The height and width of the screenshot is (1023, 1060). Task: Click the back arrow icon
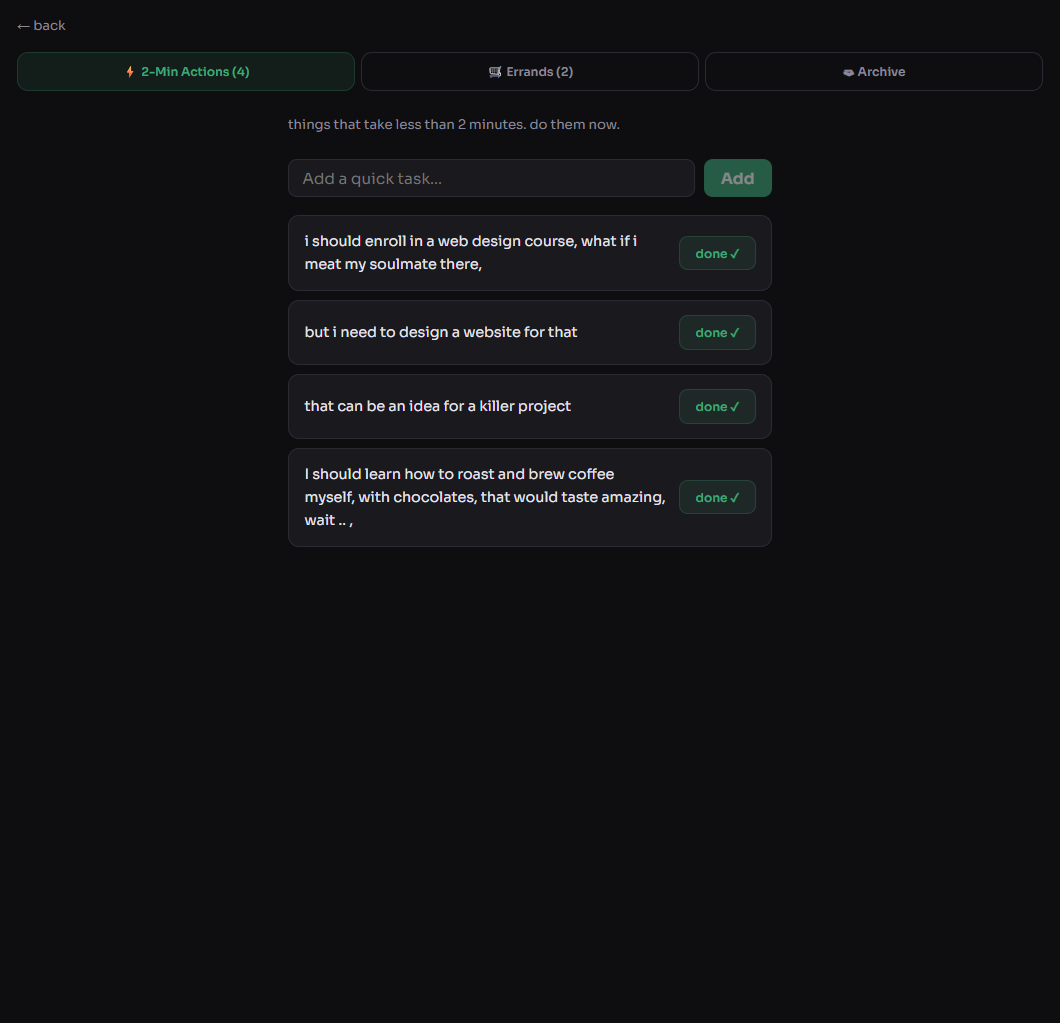tap(22, 25)
